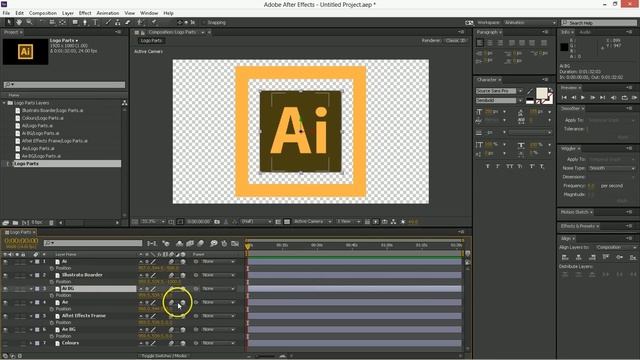The height and width of the screenshot is (360, 640).
Task: Select the Selection arrow tool
Action: 9,22
